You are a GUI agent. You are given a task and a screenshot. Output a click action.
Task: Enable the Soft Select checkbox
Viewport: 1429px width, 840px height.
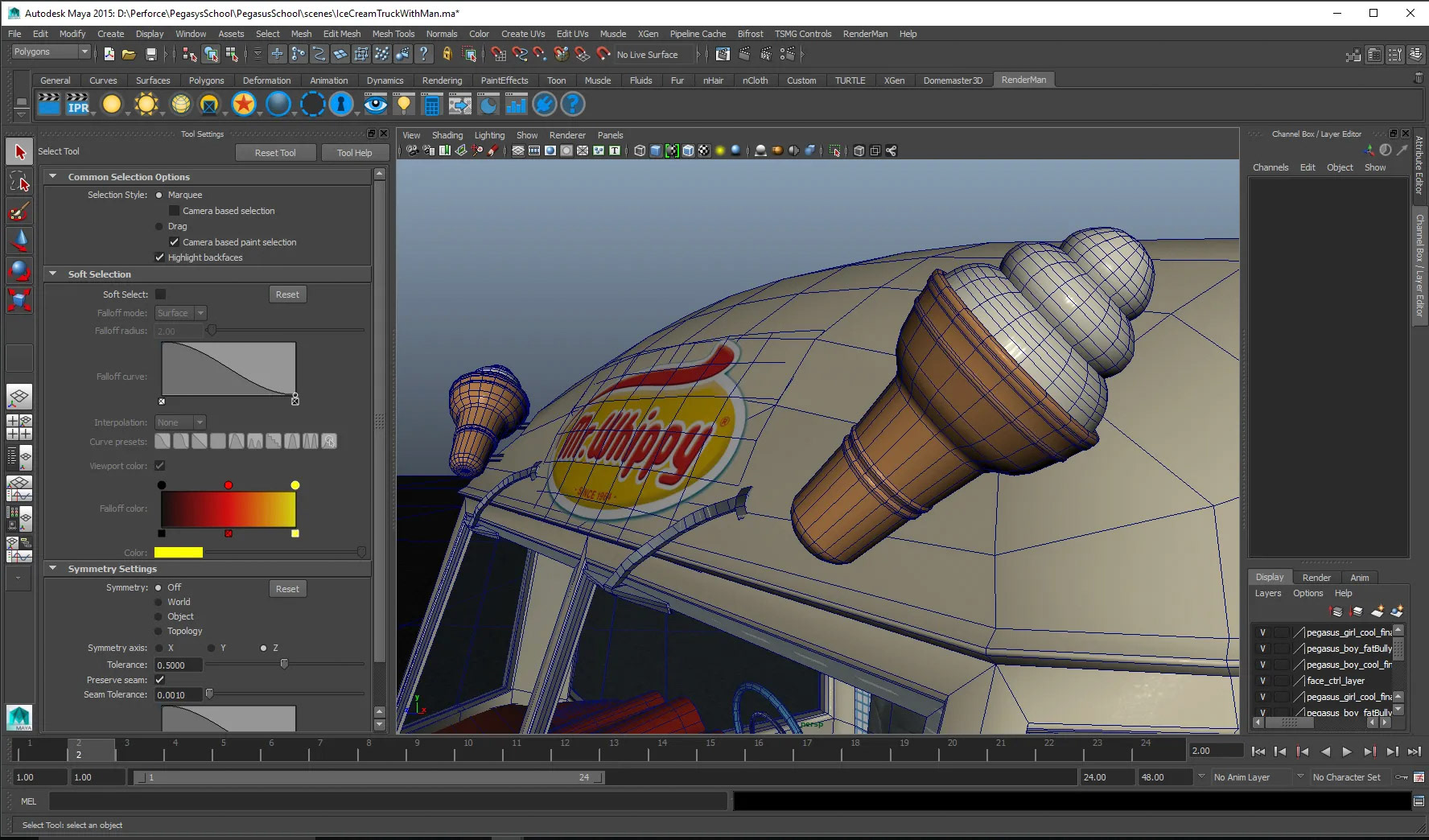pyautogui.click(x=161, y=294)
